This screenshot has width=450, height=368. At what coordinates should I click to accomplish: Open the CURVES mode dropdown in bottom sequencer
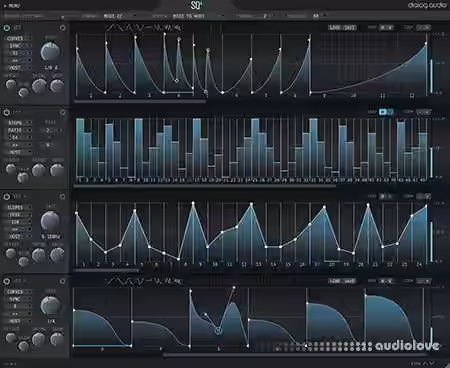click(19, 292)
